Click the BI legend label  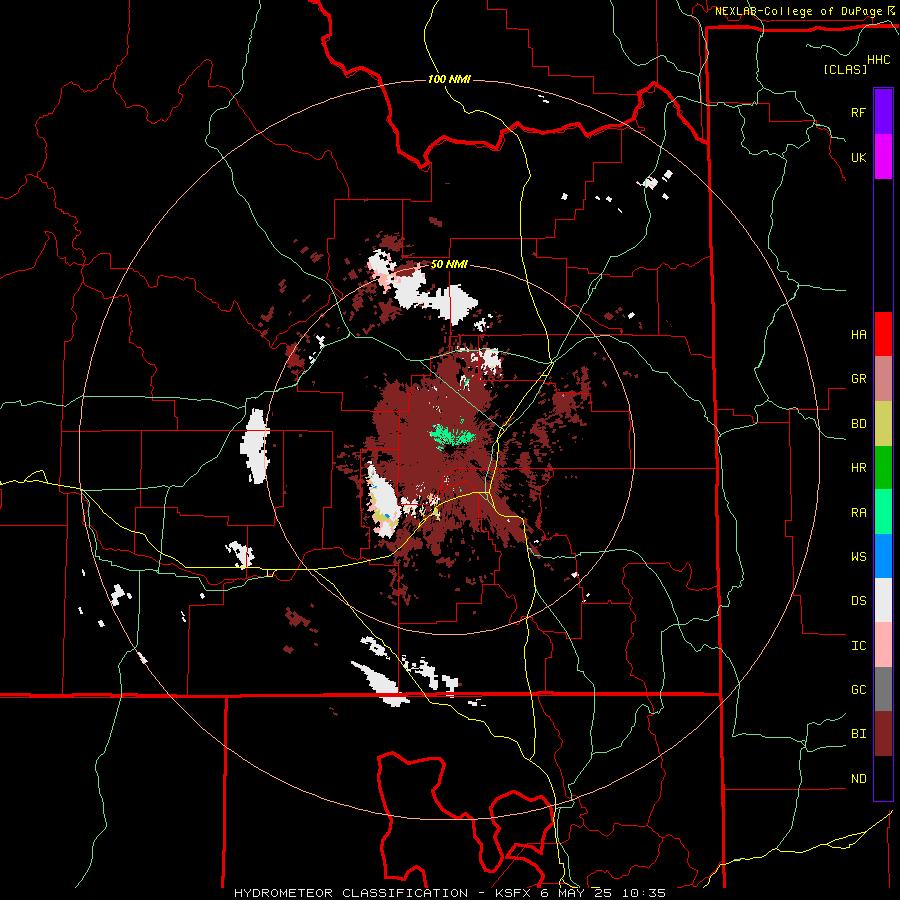pyautogui.click(x=858, y=734)
